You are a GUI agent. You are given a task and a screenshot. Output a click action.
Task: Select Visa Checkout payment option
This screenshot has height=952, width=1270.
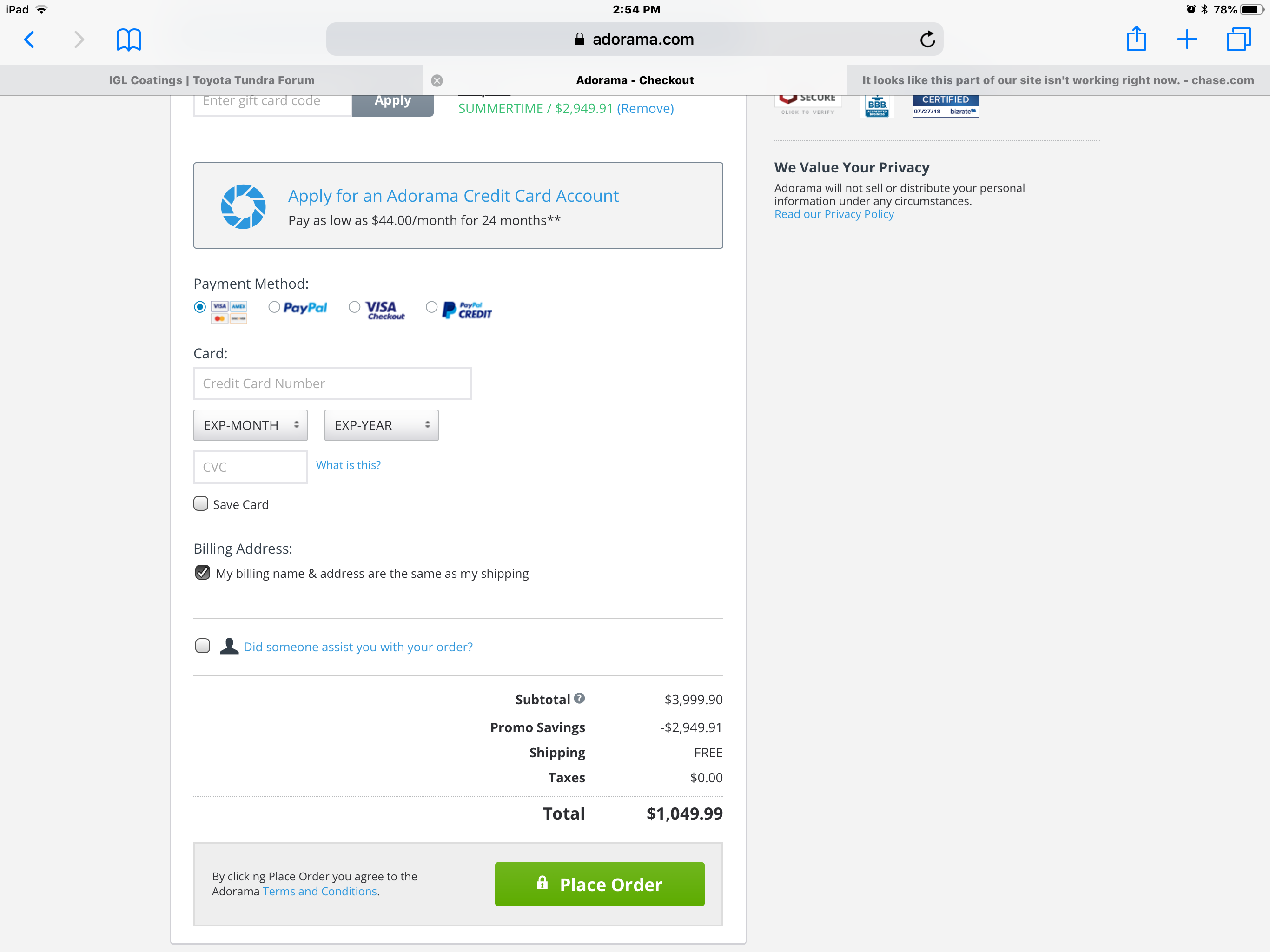[x=355, y=307]
